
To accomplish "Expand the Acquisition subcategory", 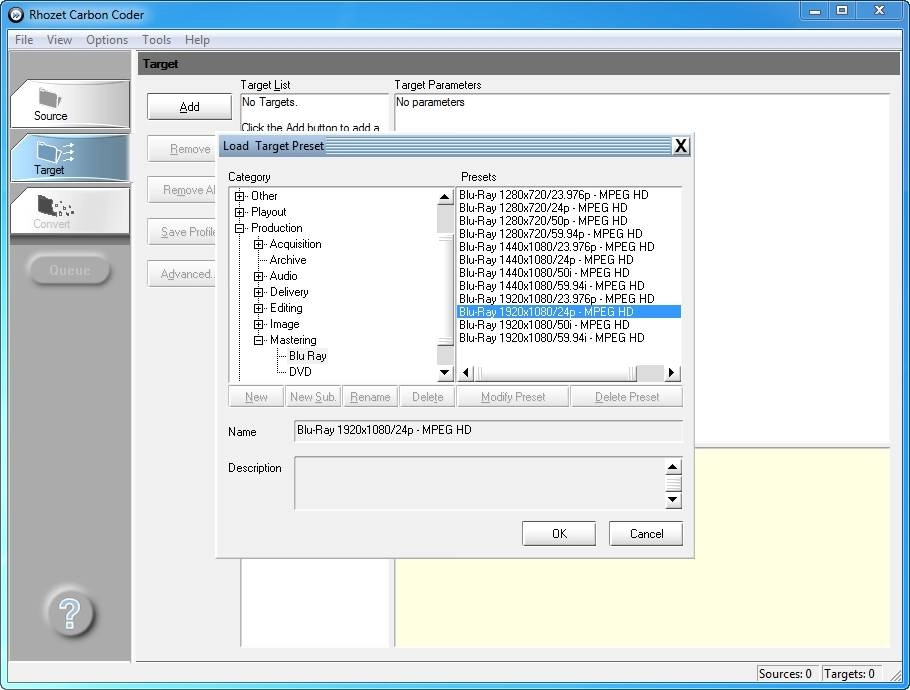I will [x=258, y=244].
